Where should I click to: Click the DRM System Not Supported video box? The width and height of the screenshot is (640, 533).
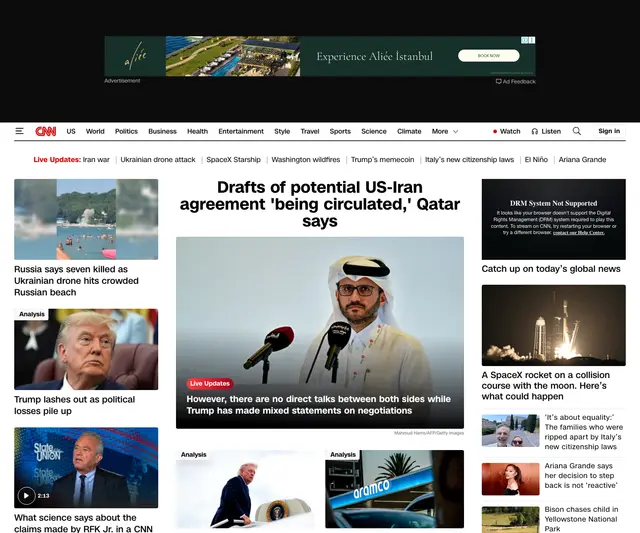pyautogui.click(x=553, y=219)
